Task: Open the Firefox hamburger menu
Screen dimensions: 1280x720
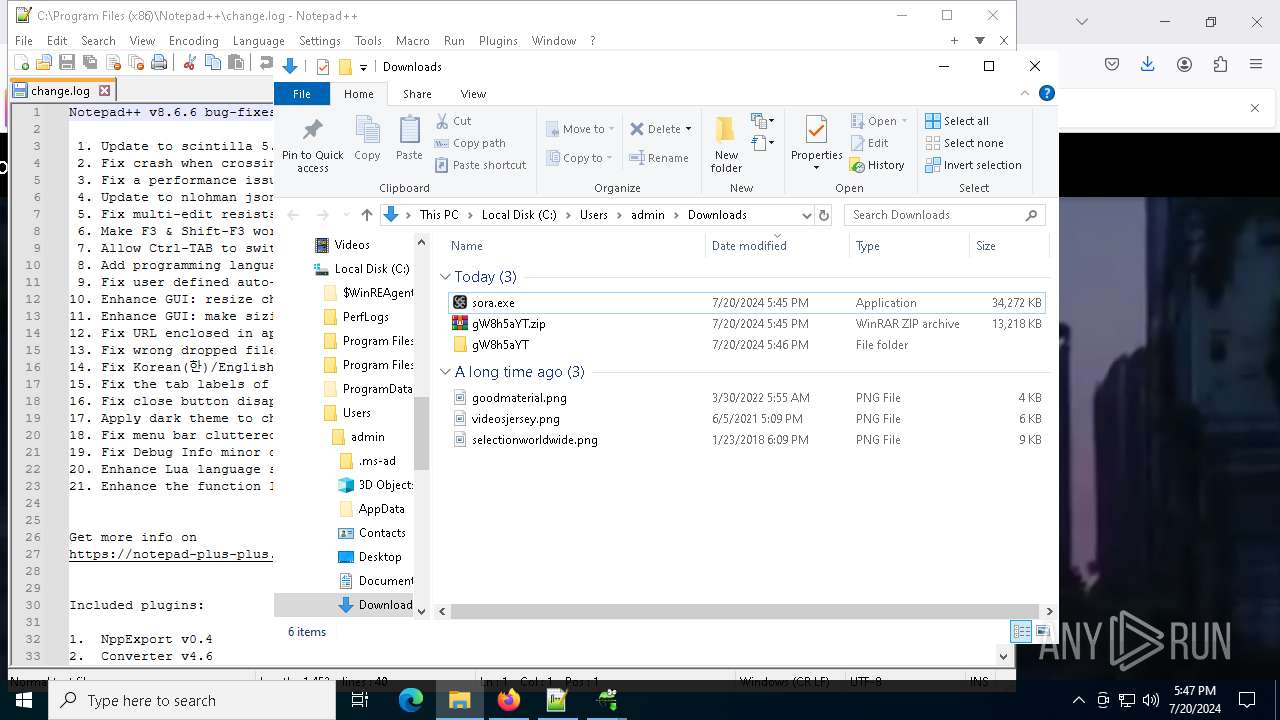Action: tap(1256, 64)
